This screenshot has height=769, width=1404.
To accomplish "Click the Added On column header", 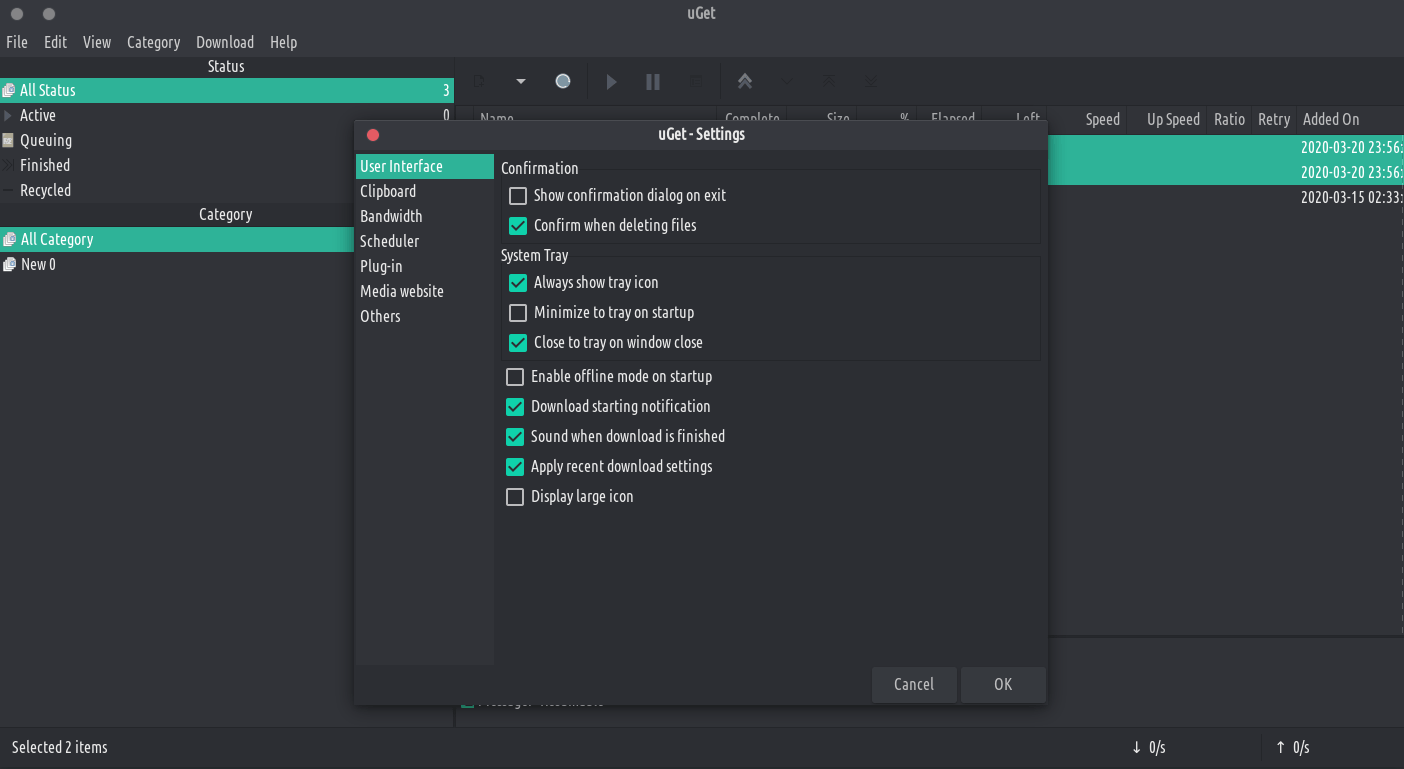I will 1350,119.
